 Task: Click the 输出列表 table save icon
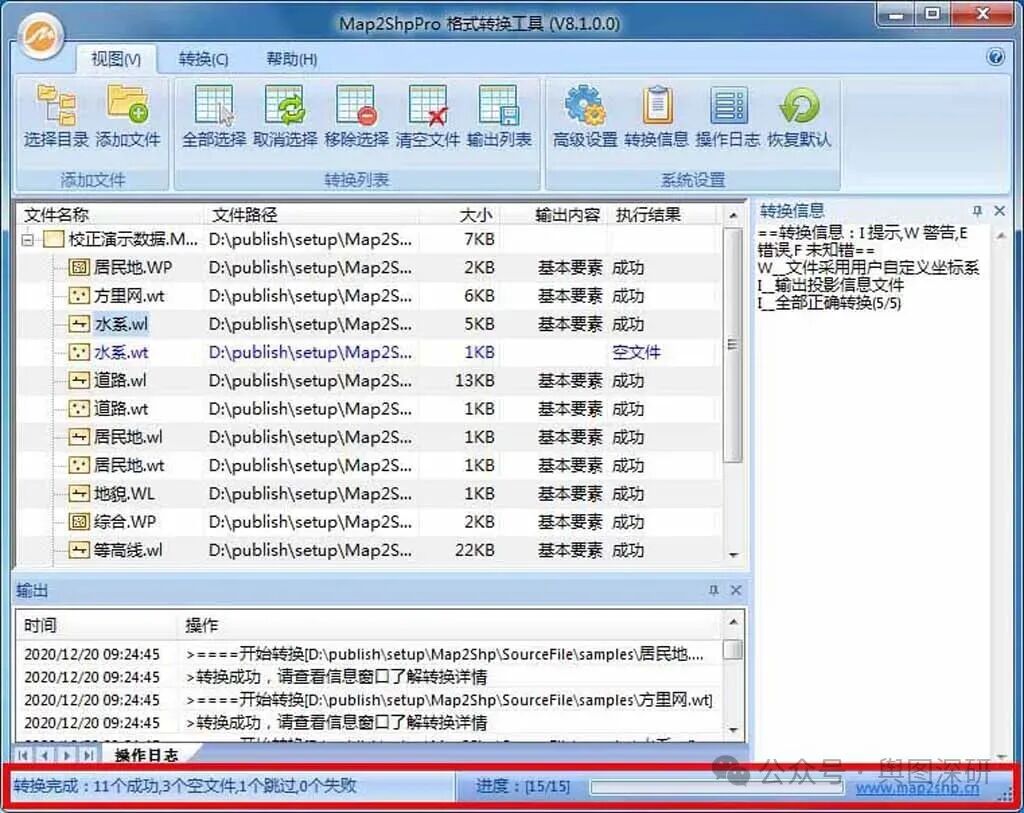coord(499,105)
